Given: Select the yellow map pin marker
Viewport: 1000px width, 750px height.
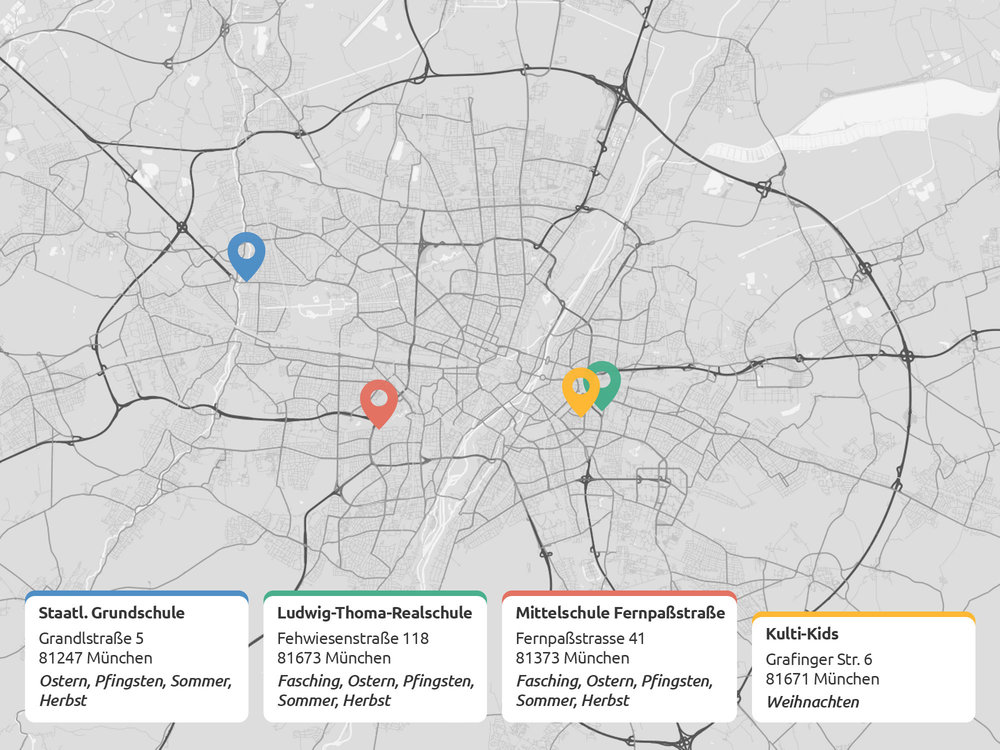Looking at the screenshot, I should [x=579, y=387].
